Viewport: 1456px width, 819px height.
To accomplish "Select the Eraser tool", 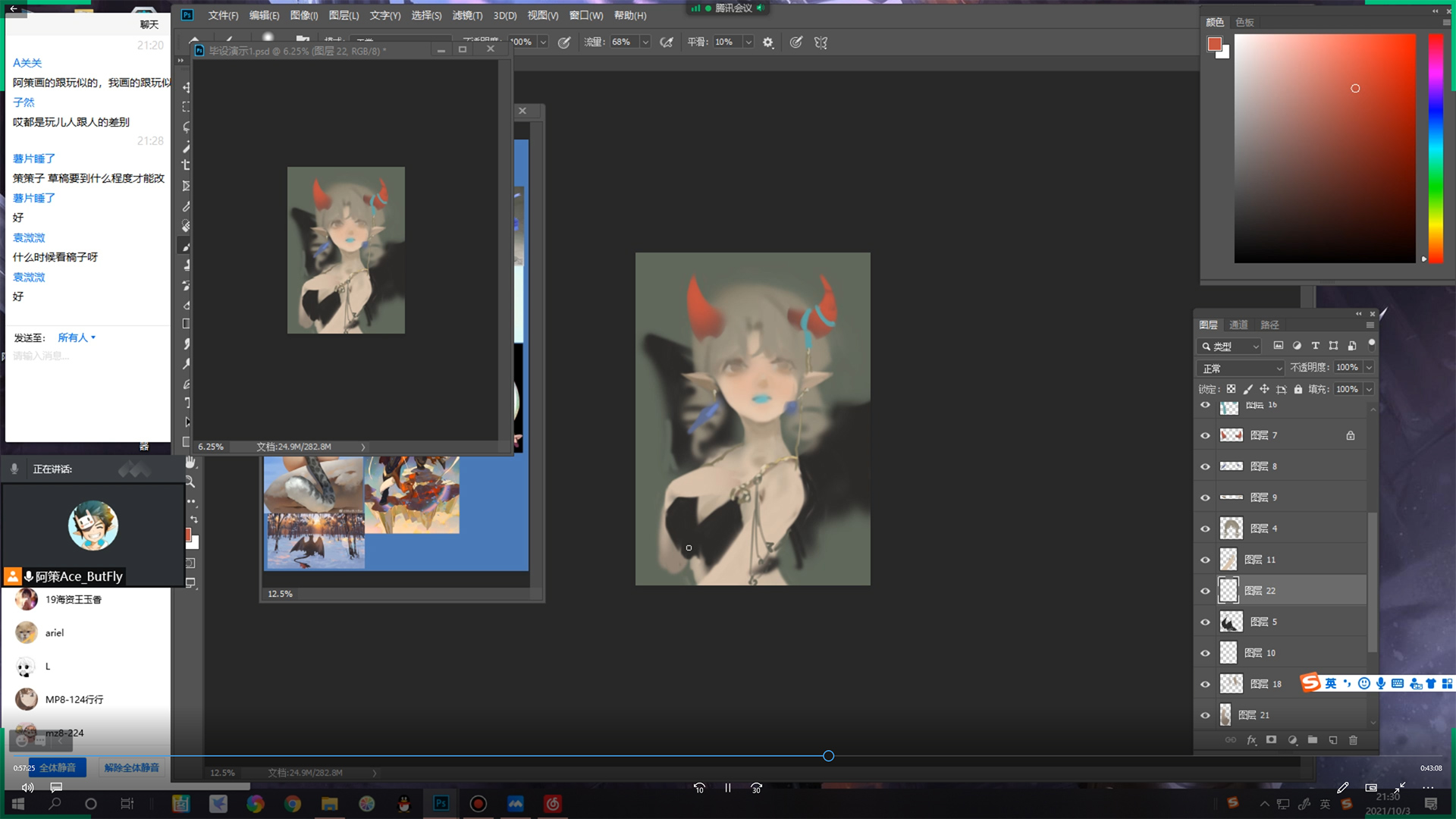I will [x=186, y=305].
